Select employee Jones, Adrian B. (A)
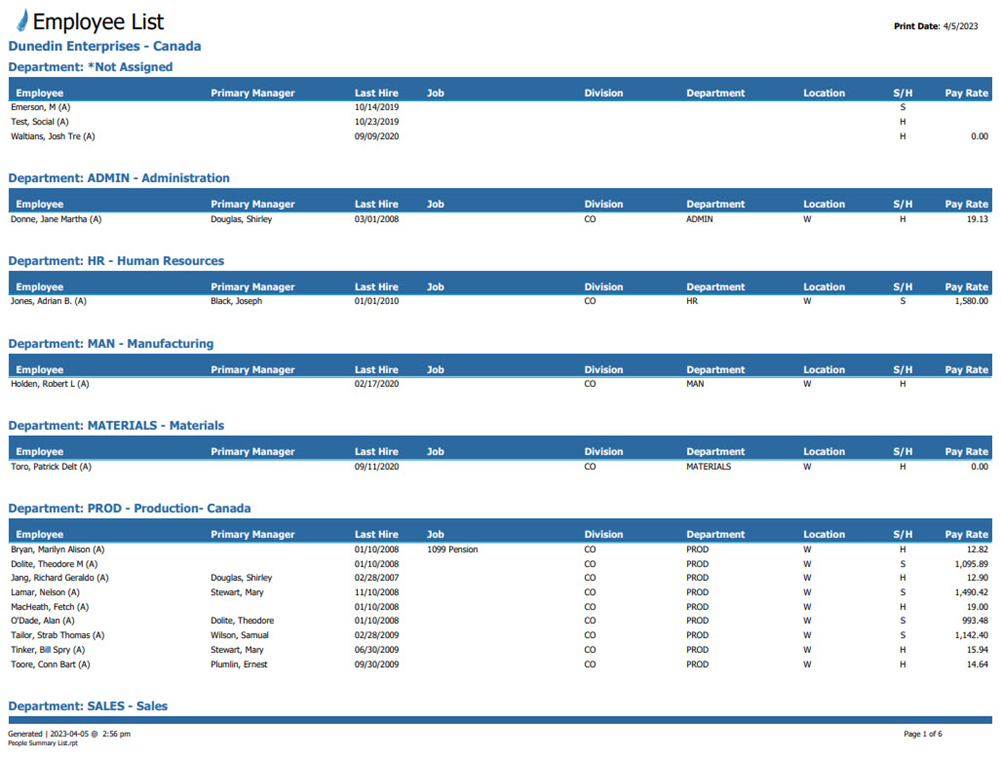This screenshot has width=1001, height=758. click(x=48, y=301)
